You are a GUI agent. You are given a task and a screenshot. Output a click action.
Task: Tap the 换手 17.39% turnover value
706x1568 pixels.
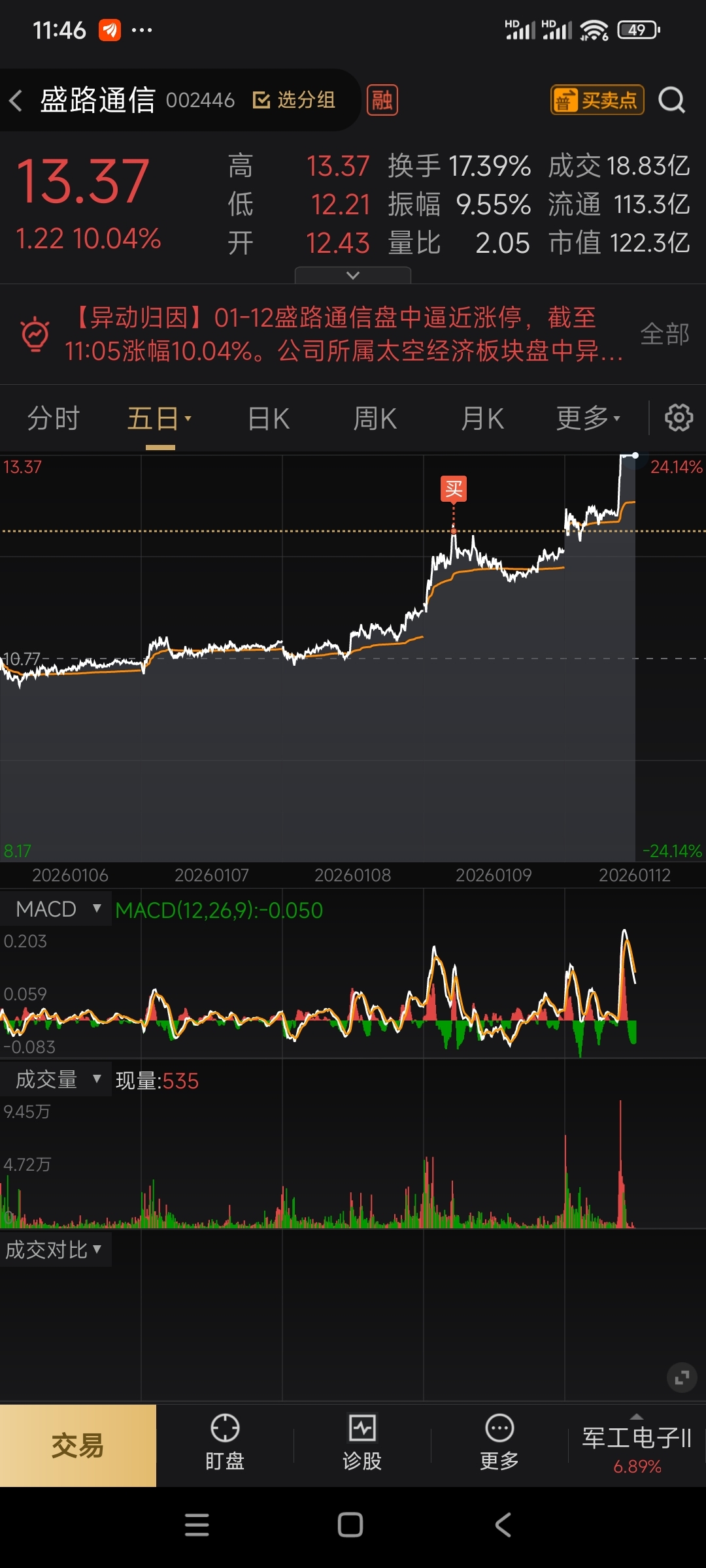(459, 166)
